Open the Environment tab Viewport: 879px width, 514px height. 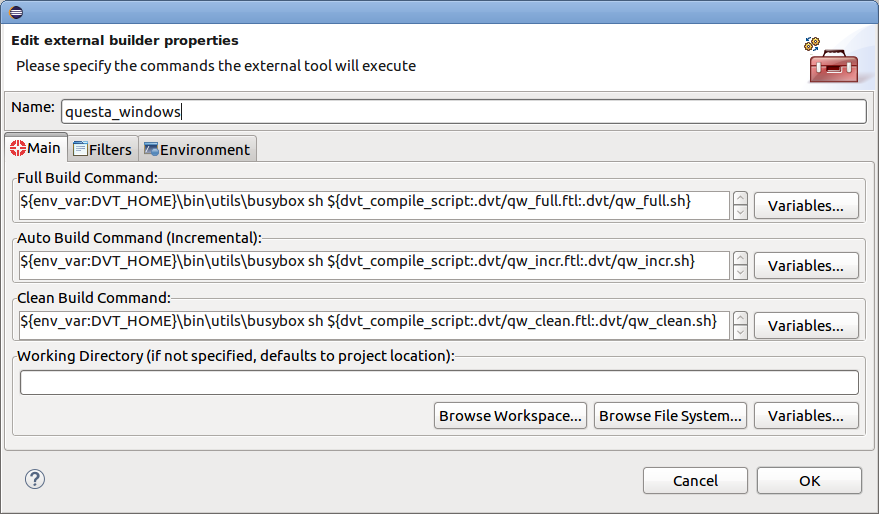[x=198, y=149]
